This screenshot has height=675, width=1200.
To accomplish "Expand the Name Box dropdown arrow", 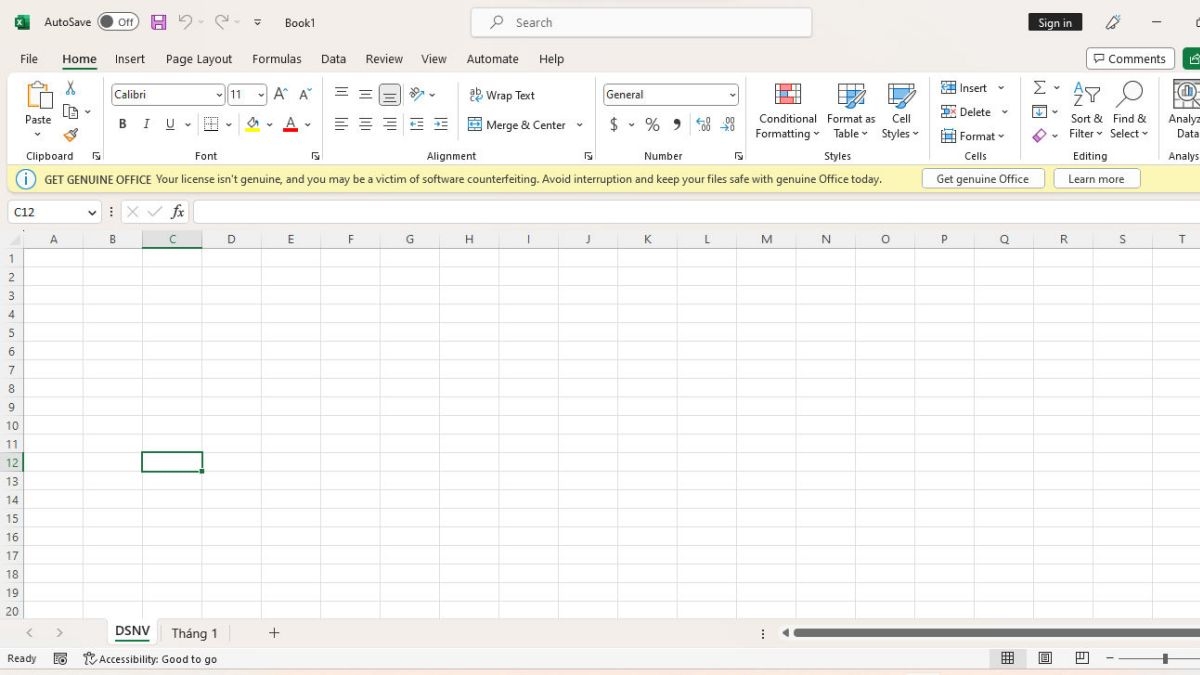I will coord(92,212).
